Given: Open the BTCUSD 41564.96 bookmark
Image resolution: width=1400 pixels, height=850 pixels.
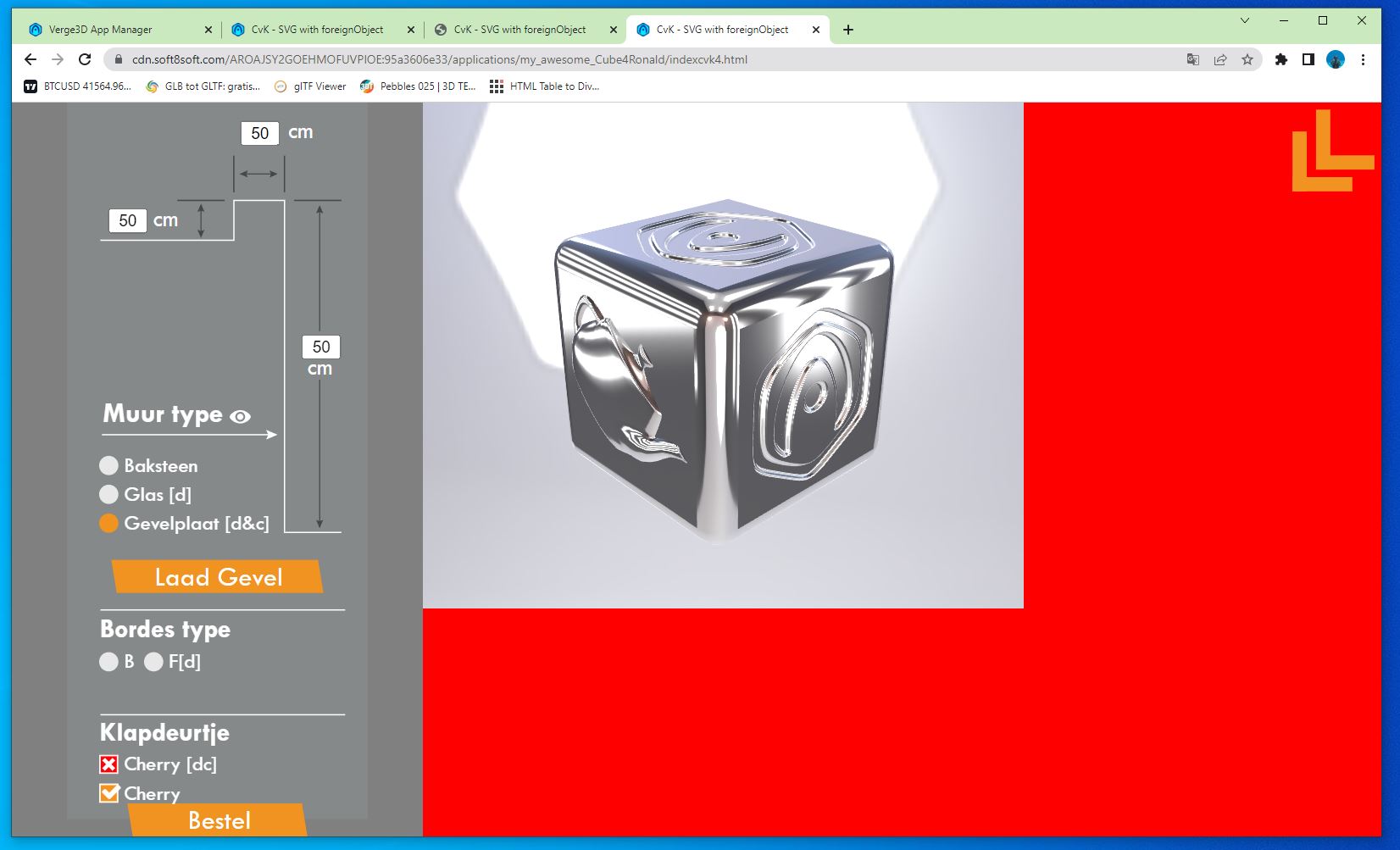Looking at the screenshot, I should click(78, 86).
